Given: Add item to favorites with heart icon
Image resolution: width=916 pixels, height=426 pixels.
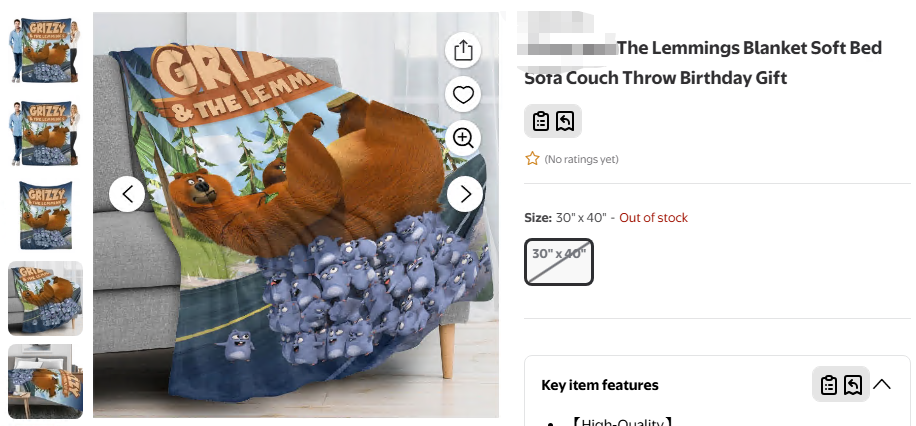Looking at the screenshot, I should coord(463,94).
